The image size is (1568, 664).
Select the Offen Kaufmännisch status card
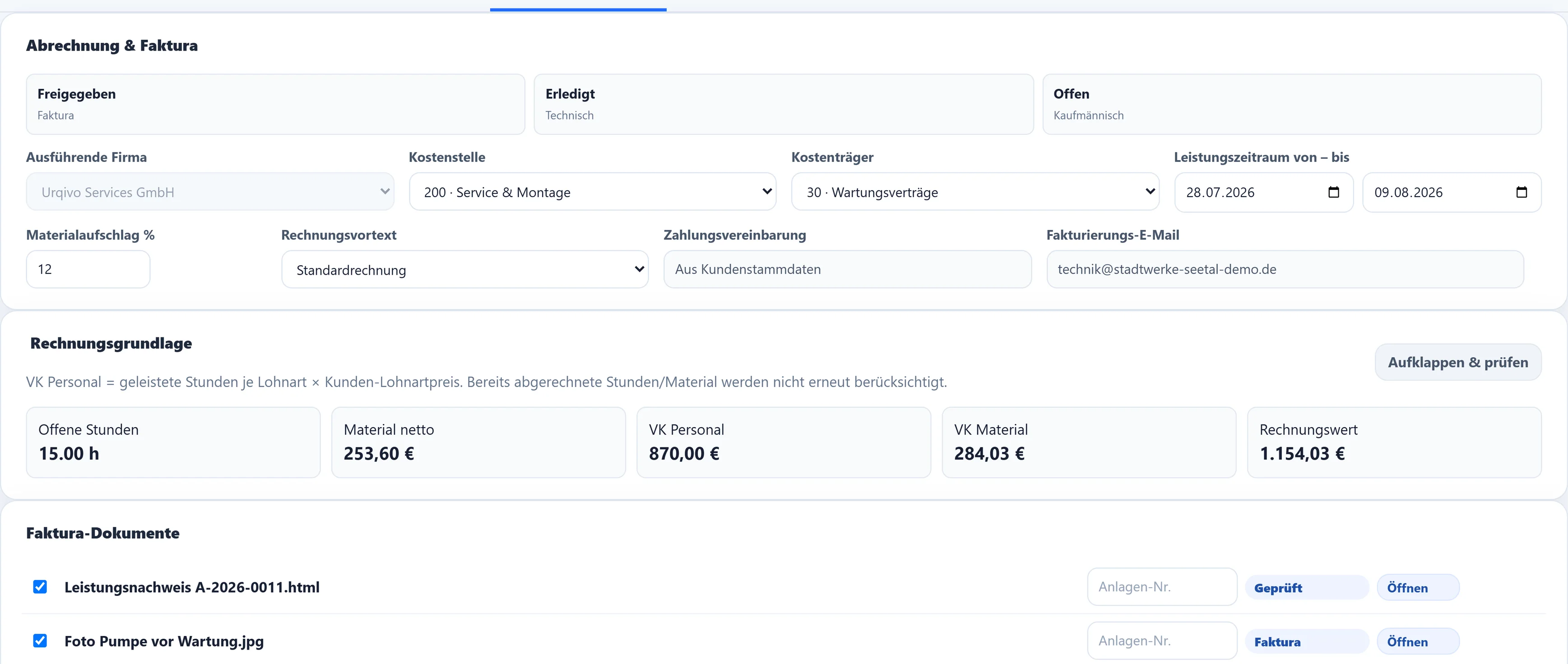click(1292, 104)
